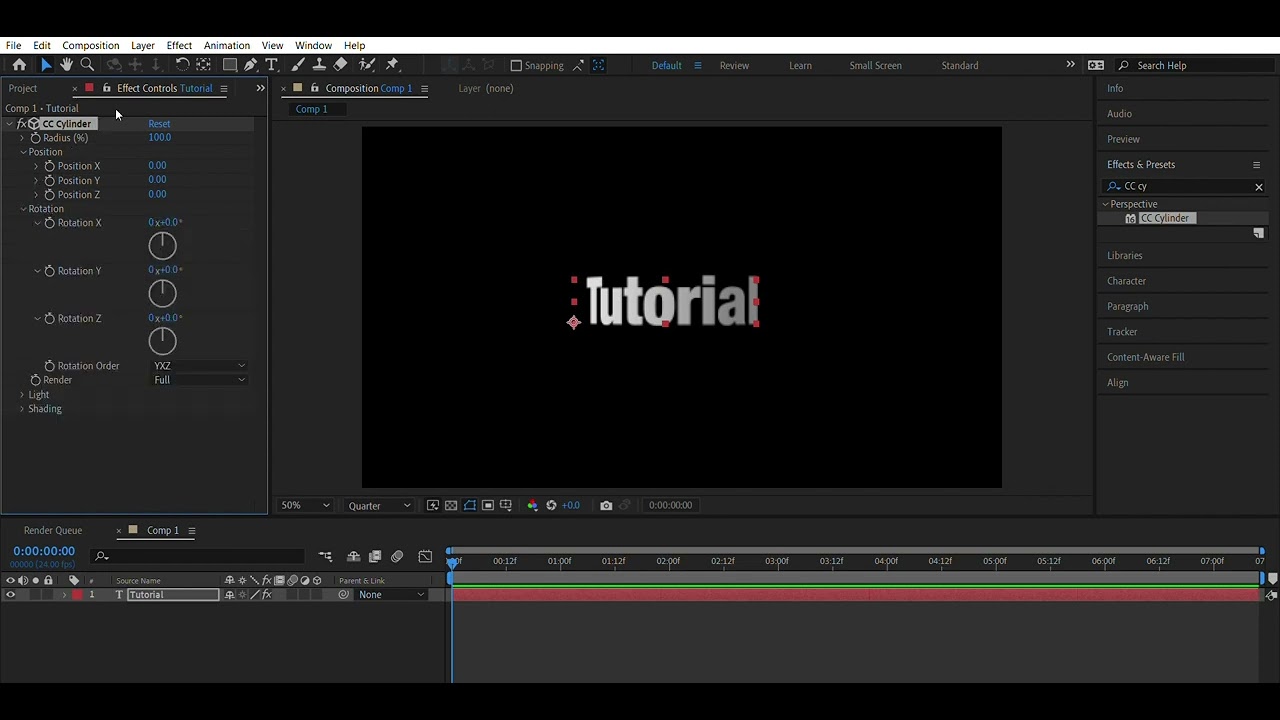Select the Clone Stamp tool
The image size is (1280, 720).
pyautogui.click(x=319, y=65)
